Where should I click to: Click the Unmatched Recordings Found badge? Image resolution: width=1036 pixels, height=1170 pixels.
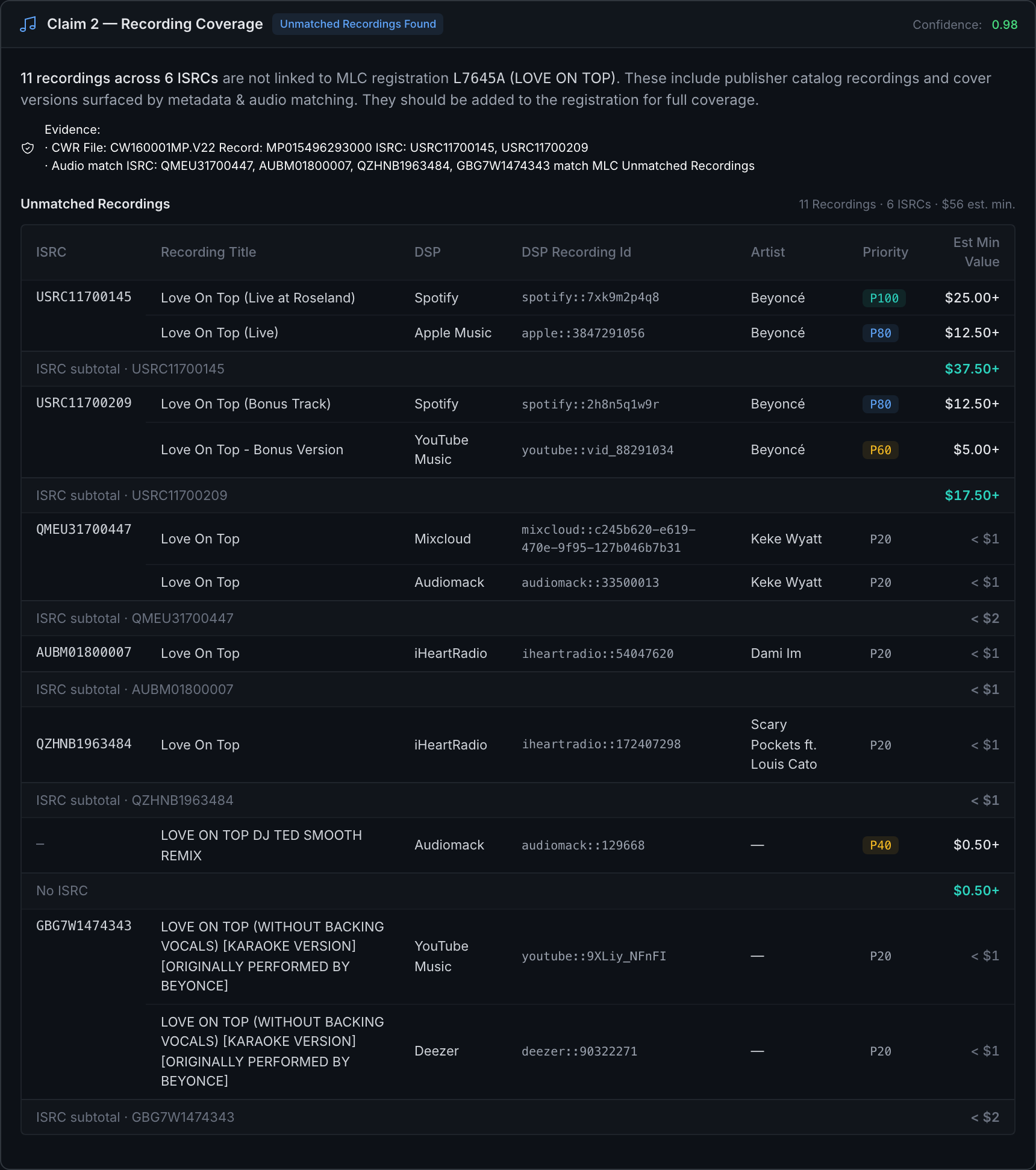point(358,24)
